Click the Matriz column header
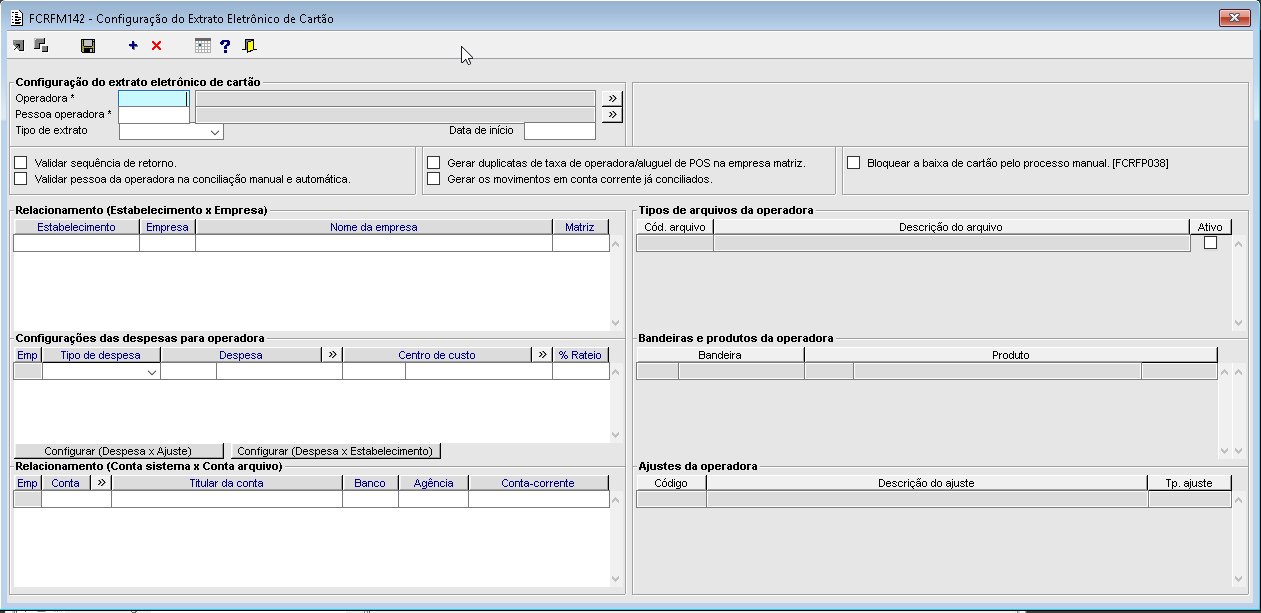This screenshot has width=1261, height=613. pos(580,227)
